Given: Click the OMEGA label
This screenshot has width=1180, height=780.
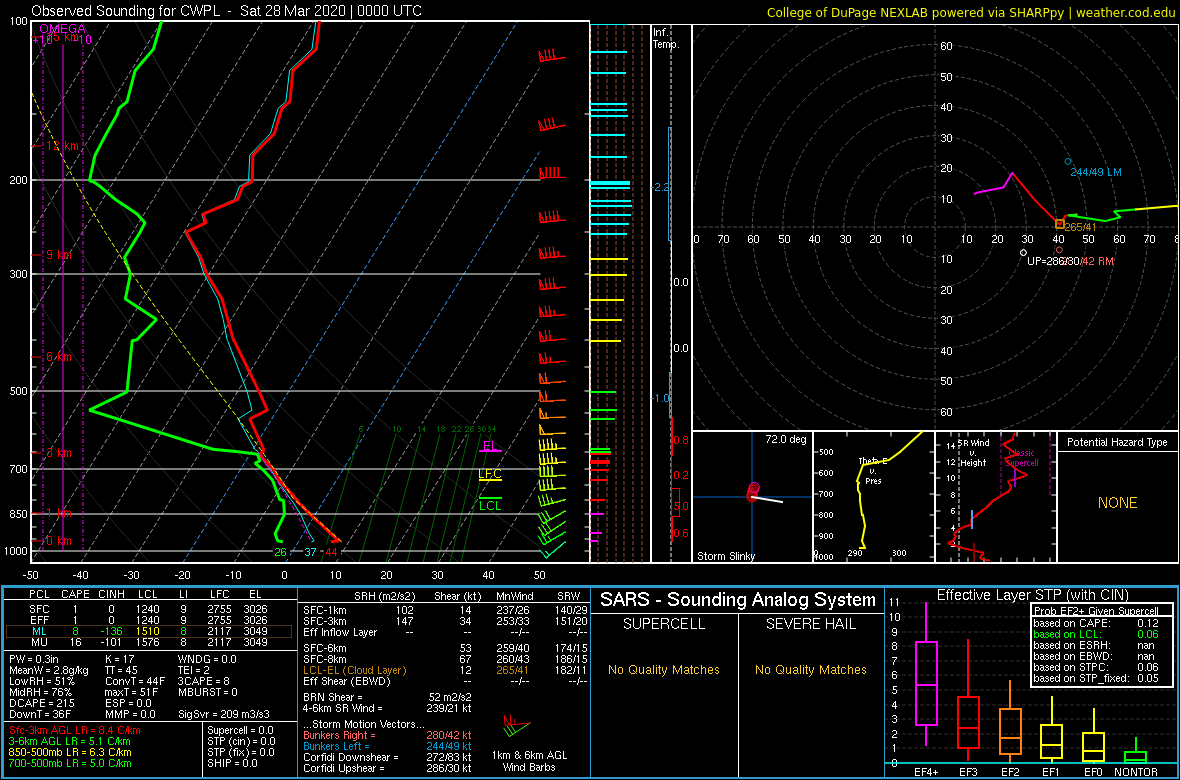Looking at the screenshot, I should [62, 29].
